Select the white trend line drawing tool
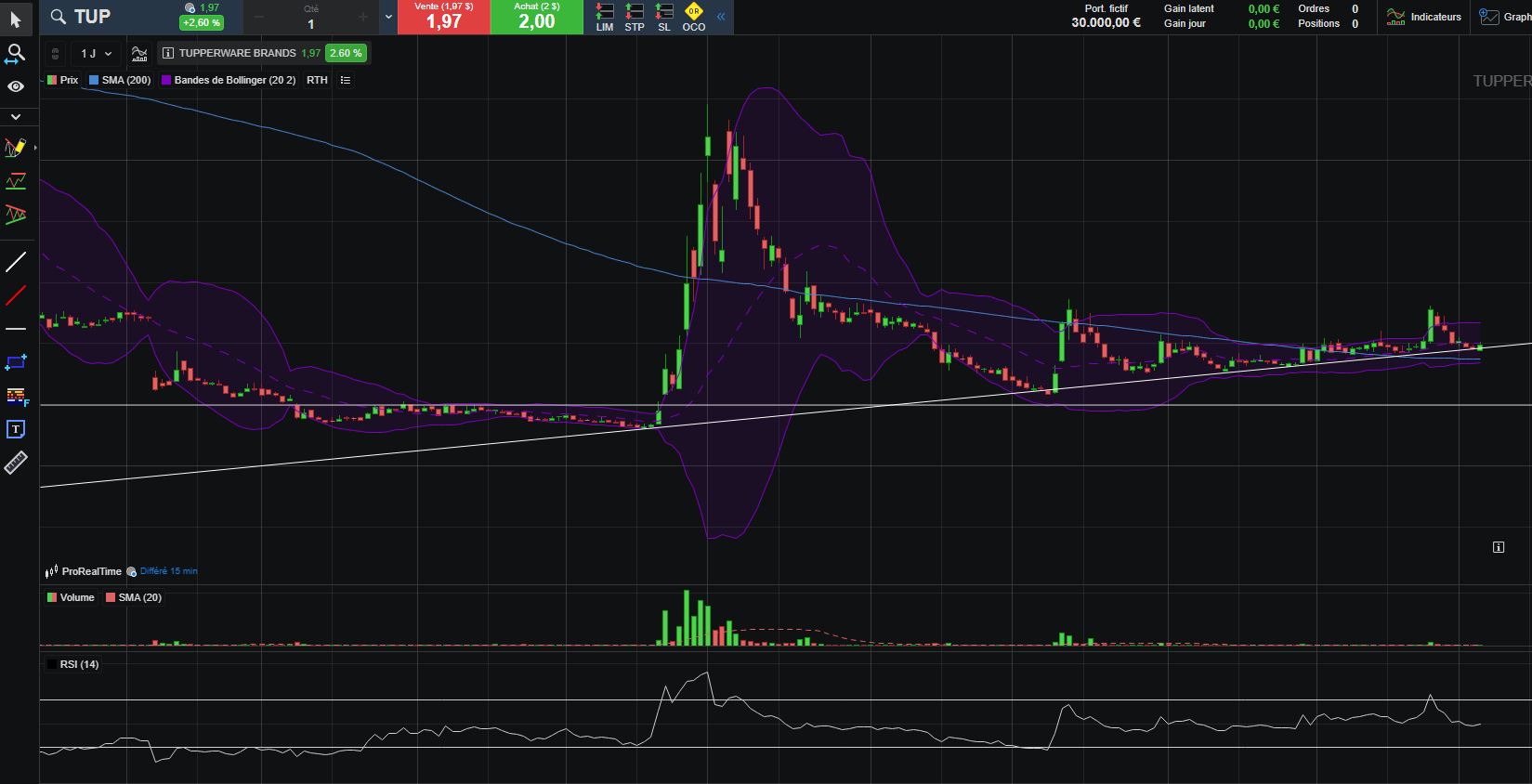The image size is (1532, 784). 16,262
